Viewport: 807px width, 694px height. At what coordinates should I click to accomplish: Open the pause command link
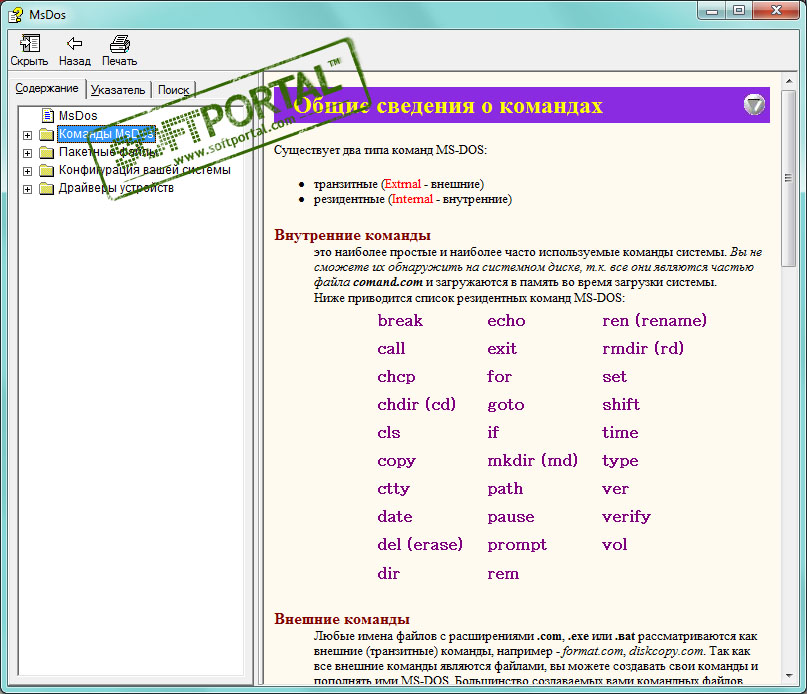(x=511, y=517)
